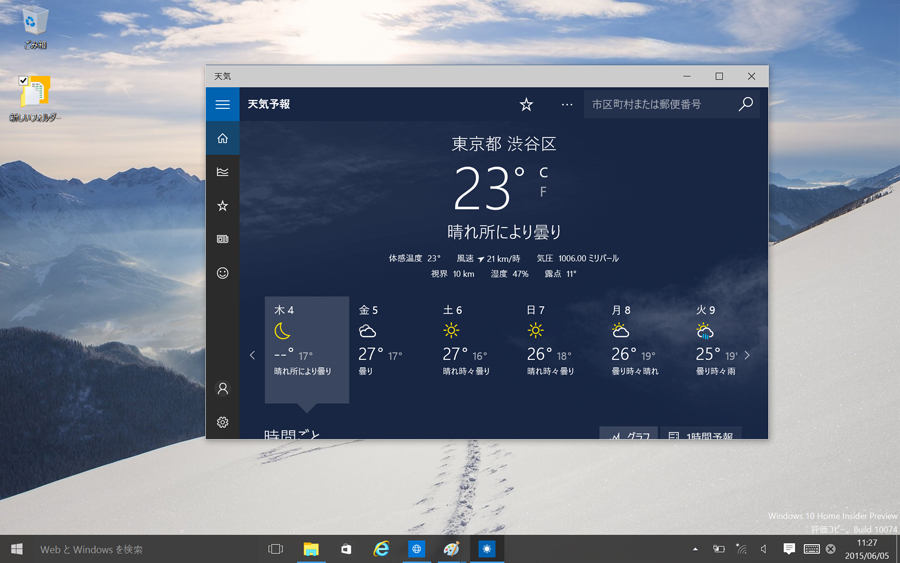Viewport: 900px width, 563px height.
Task: Open the Paint taskbar icon
Action: tap(451, 549)
